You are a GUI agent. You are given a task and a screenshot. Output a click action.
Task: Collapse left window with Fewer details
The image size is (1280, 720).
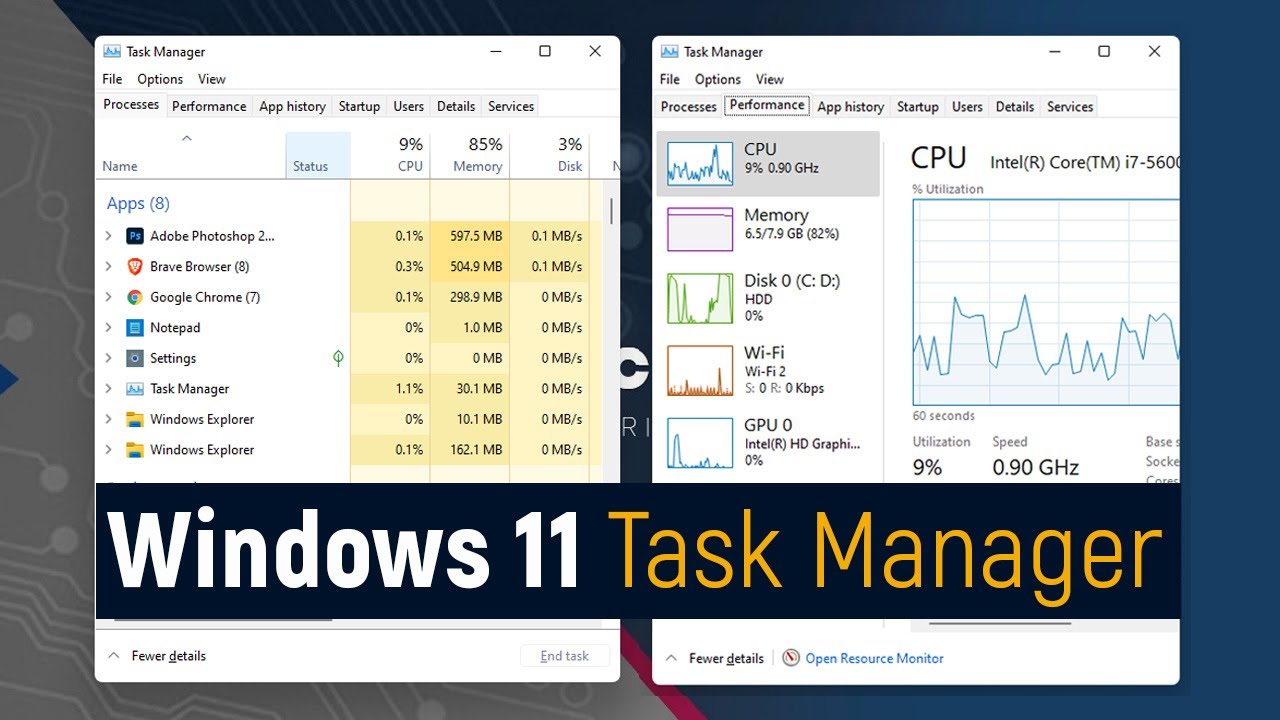157,656
